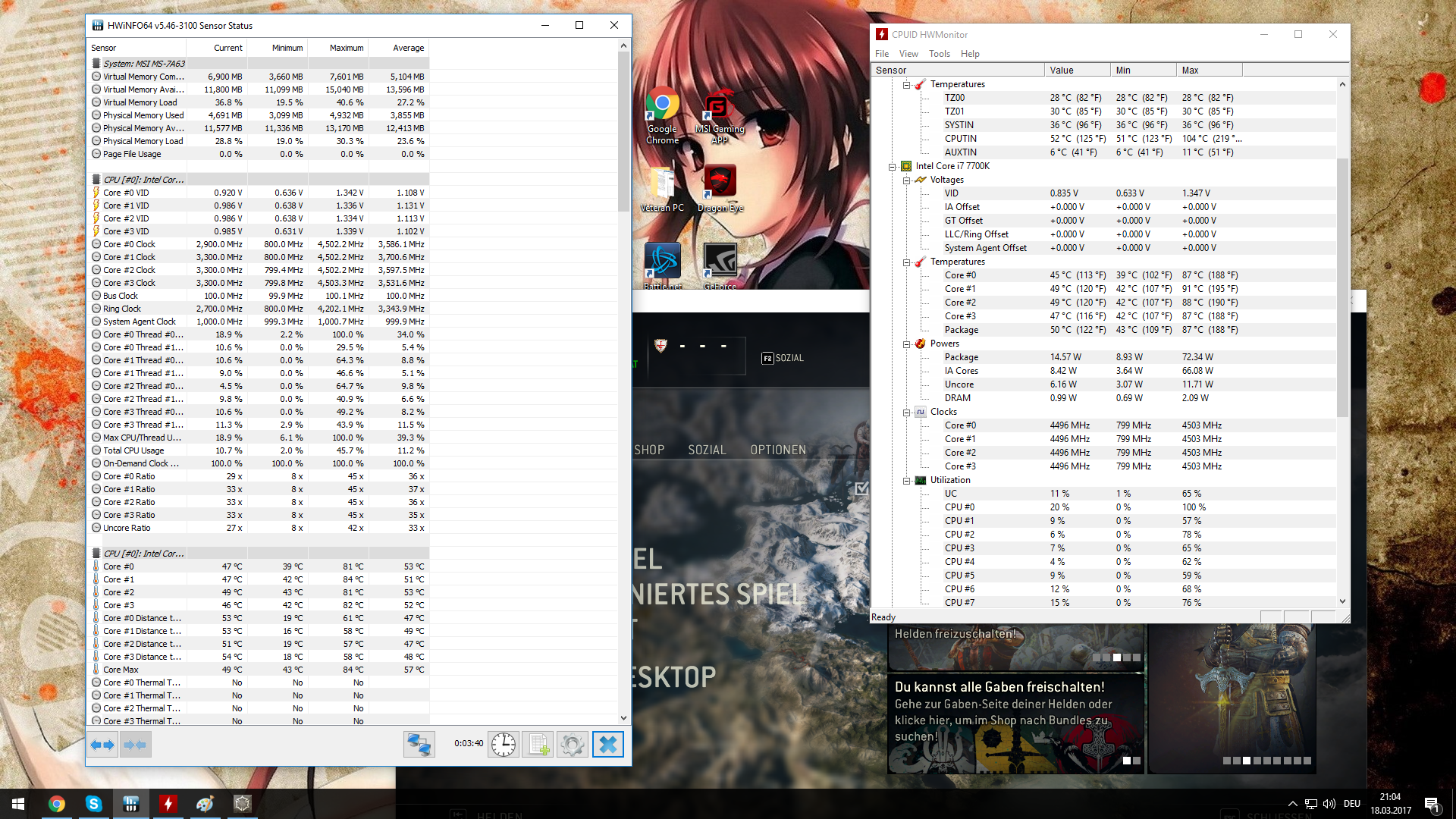Collapse the Utilization tree section
This screenshot has width=1456, height=819.
pos(906,480)
